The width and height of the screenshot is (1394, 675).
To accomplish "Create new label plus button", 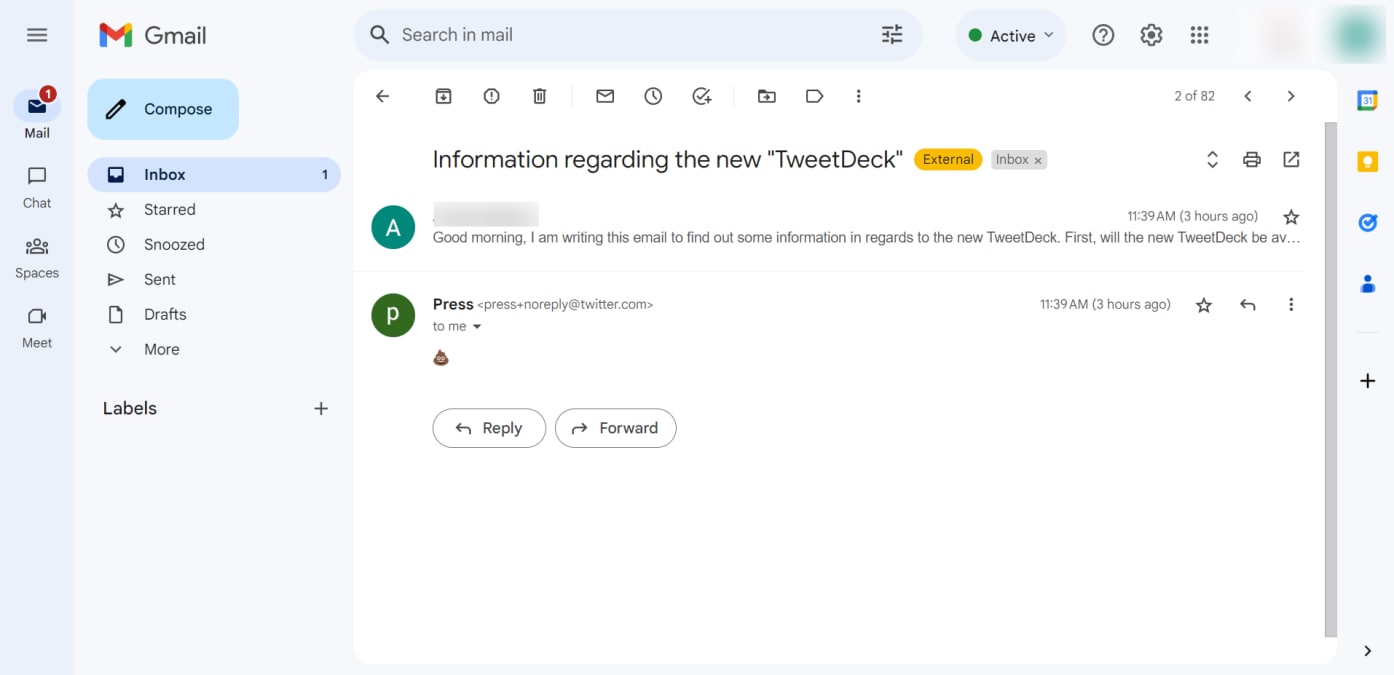I will click(x=321, y=408).
